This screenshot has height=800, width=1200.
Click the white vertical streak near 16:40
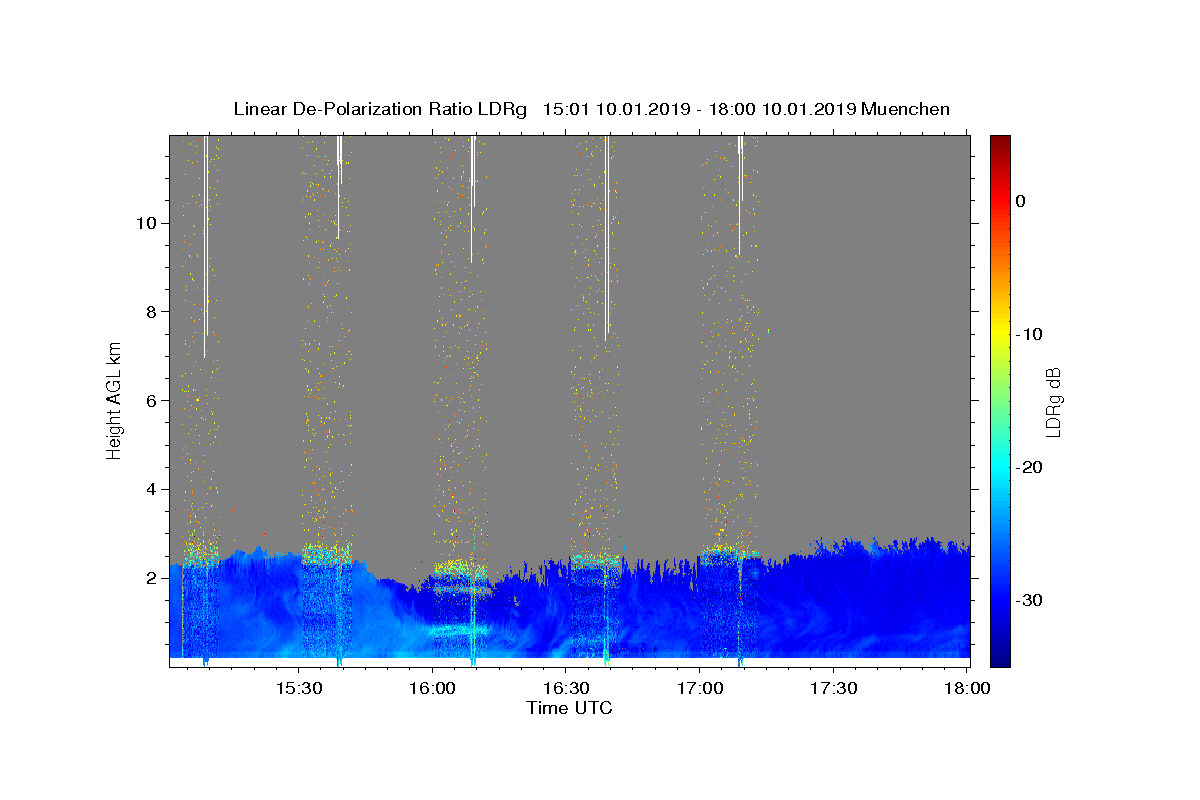click(x=606, y=238)
